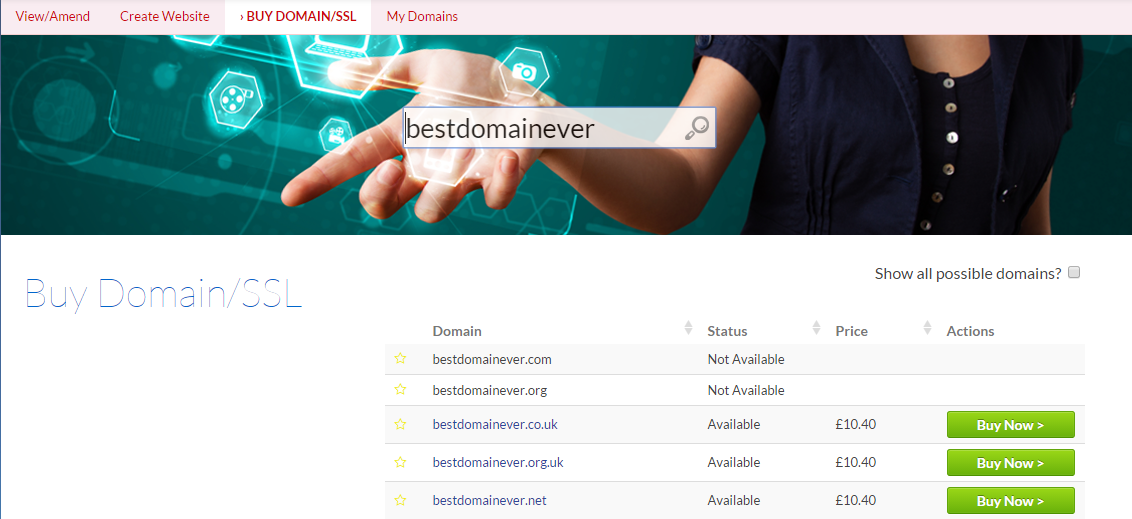
Task: Click the magnifier search icon
Action: [x=696, y=128]
